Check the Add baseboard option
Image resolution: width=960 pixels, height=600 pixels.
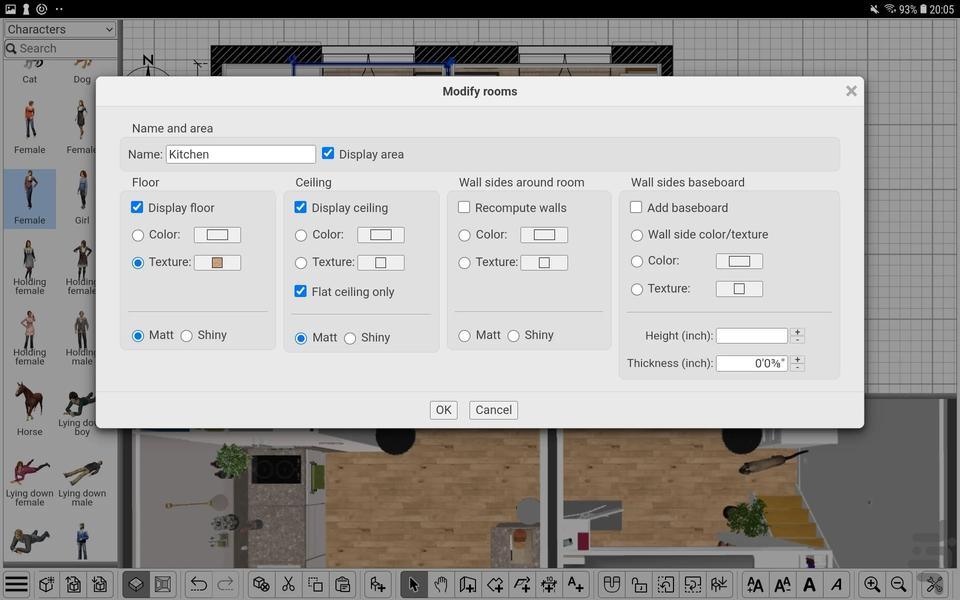pyautogui.click(x=637, y=208)
